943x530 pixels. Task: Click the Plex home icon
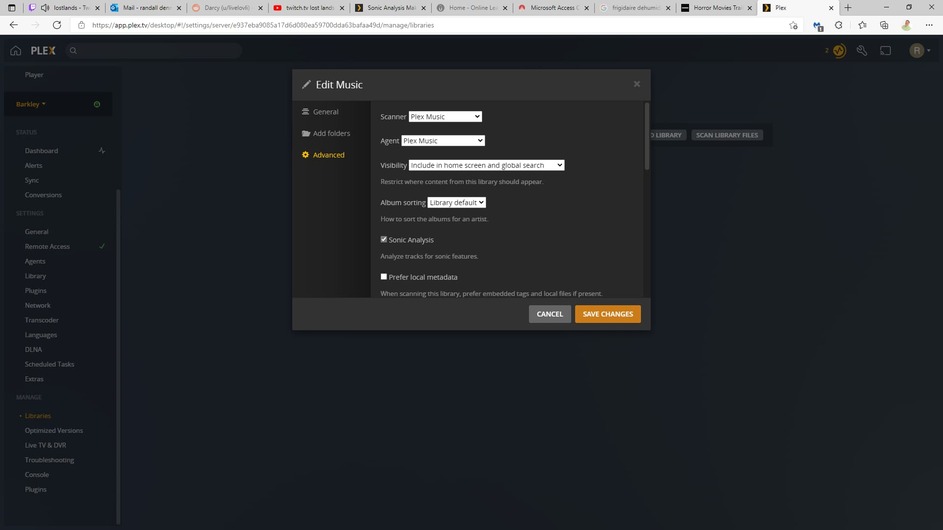pos(16,51)
